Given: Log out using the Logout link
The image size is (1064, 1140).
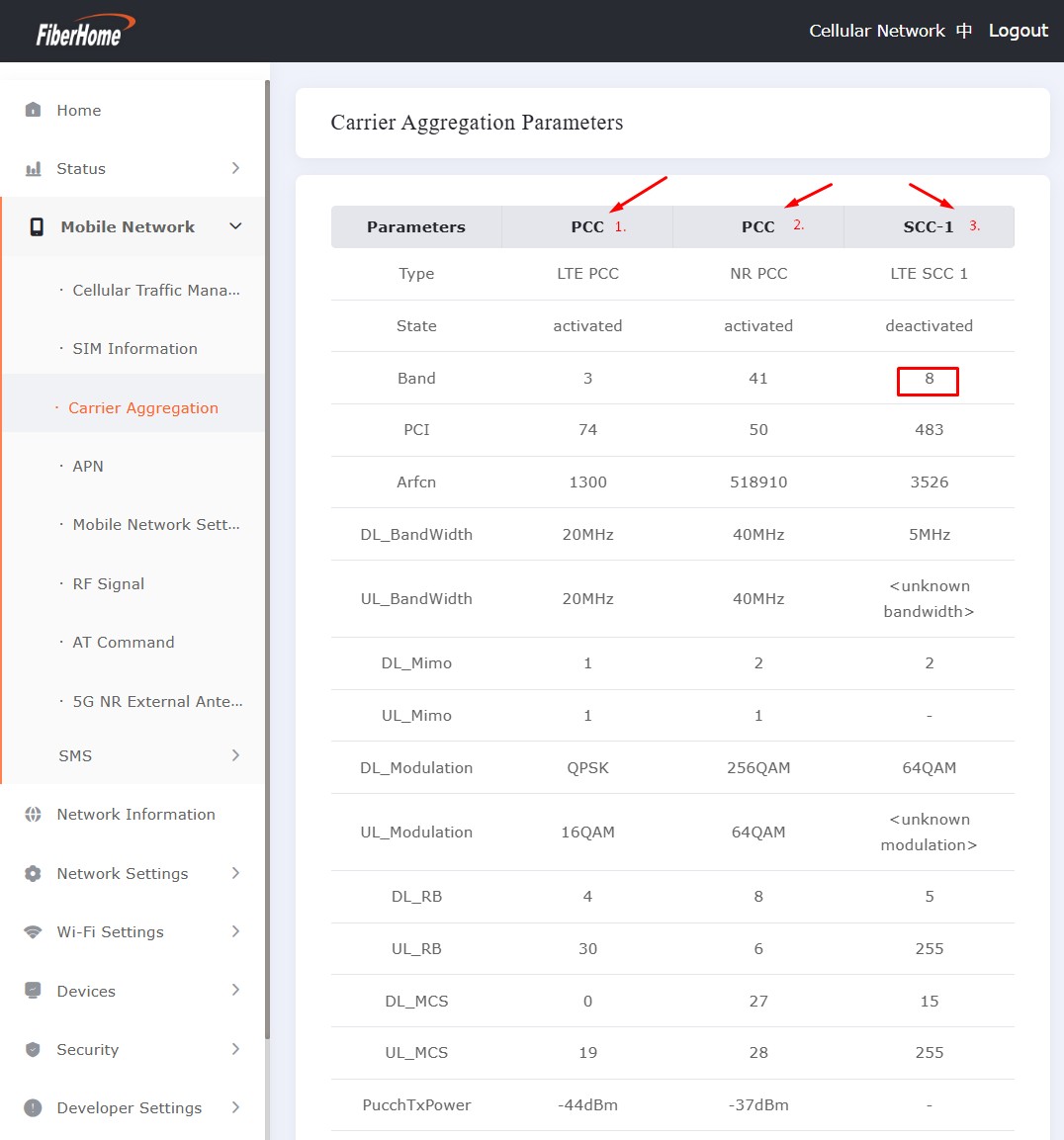Looking at the screenshot, I should (1018, 31).
